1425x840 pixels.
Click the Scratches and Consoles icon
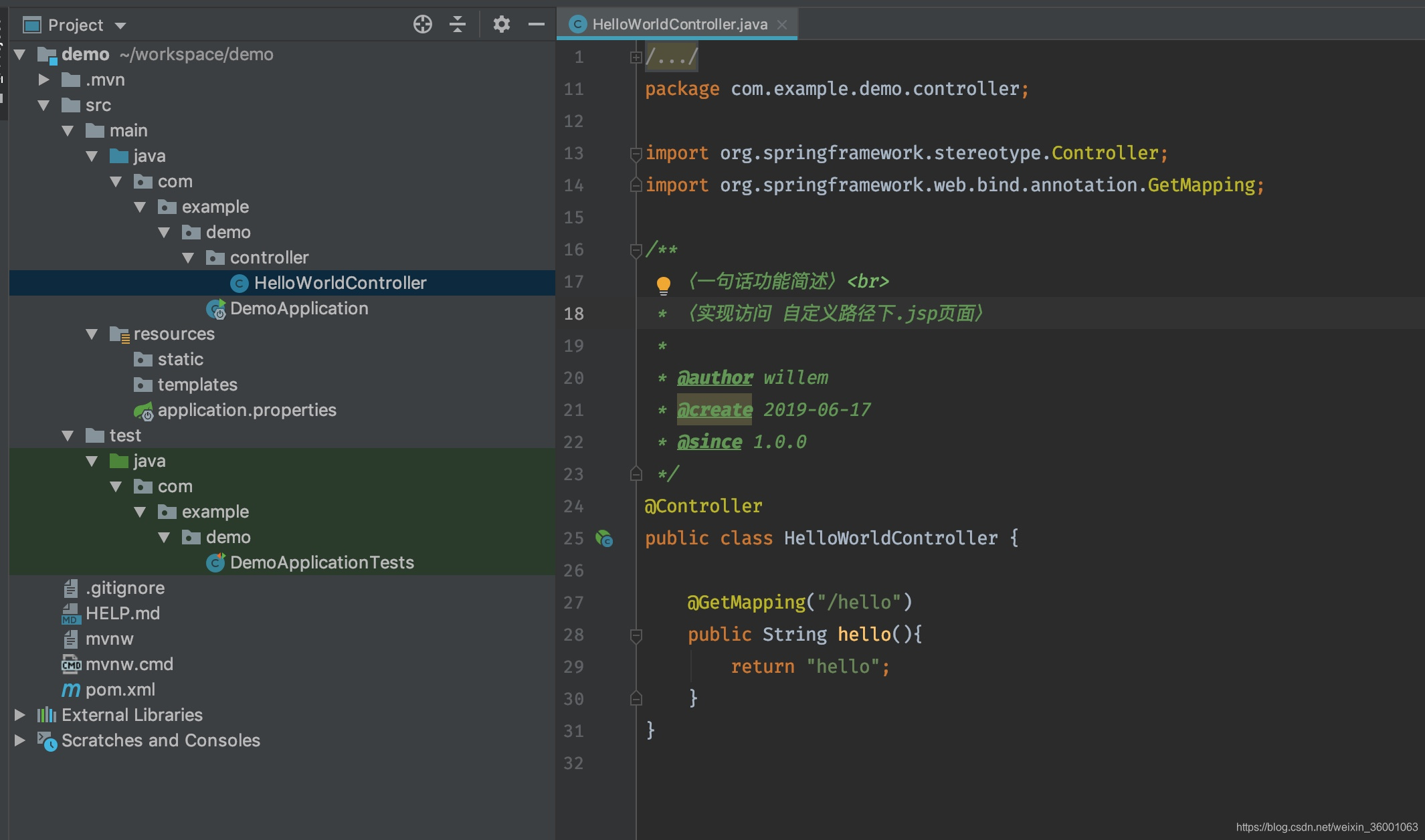pyautogui.click(x=47, y=741)
